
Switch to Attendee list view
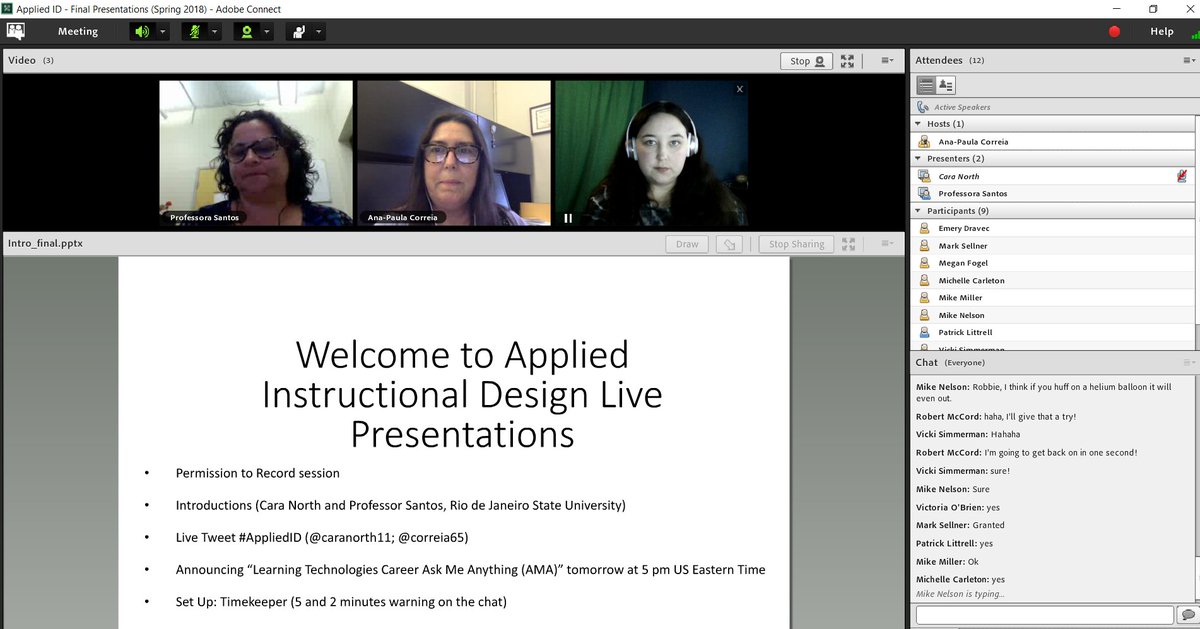[x=926, y=85]
